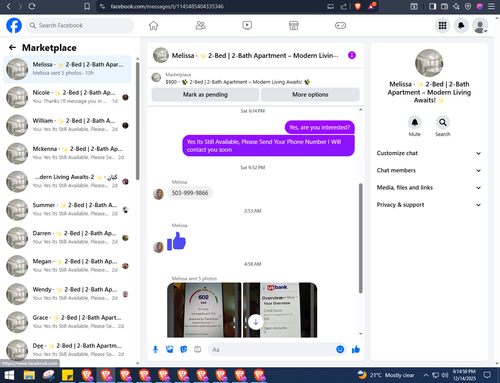Click the back arrow beside Marketplace

coord(12,48)
